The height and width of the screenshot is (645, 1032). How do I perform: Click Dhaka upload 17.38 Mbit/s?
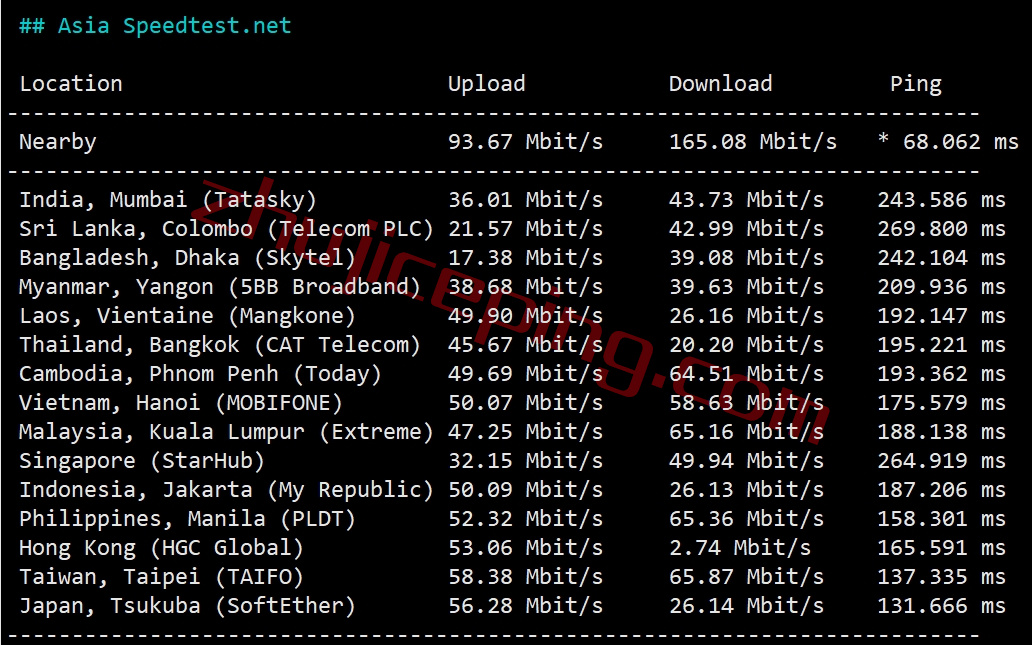click(525, 257)
